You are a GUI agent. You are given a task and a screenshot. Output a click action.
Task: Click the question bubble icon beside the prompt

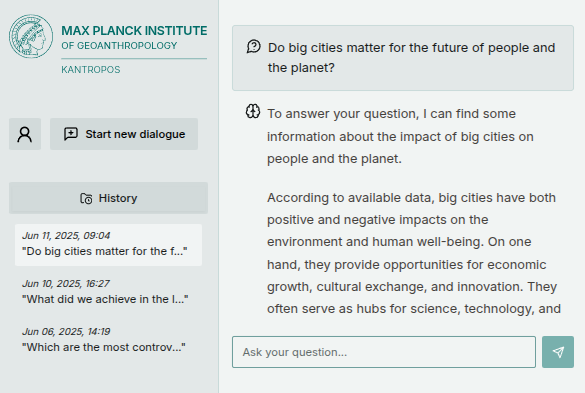pos(253,47)
